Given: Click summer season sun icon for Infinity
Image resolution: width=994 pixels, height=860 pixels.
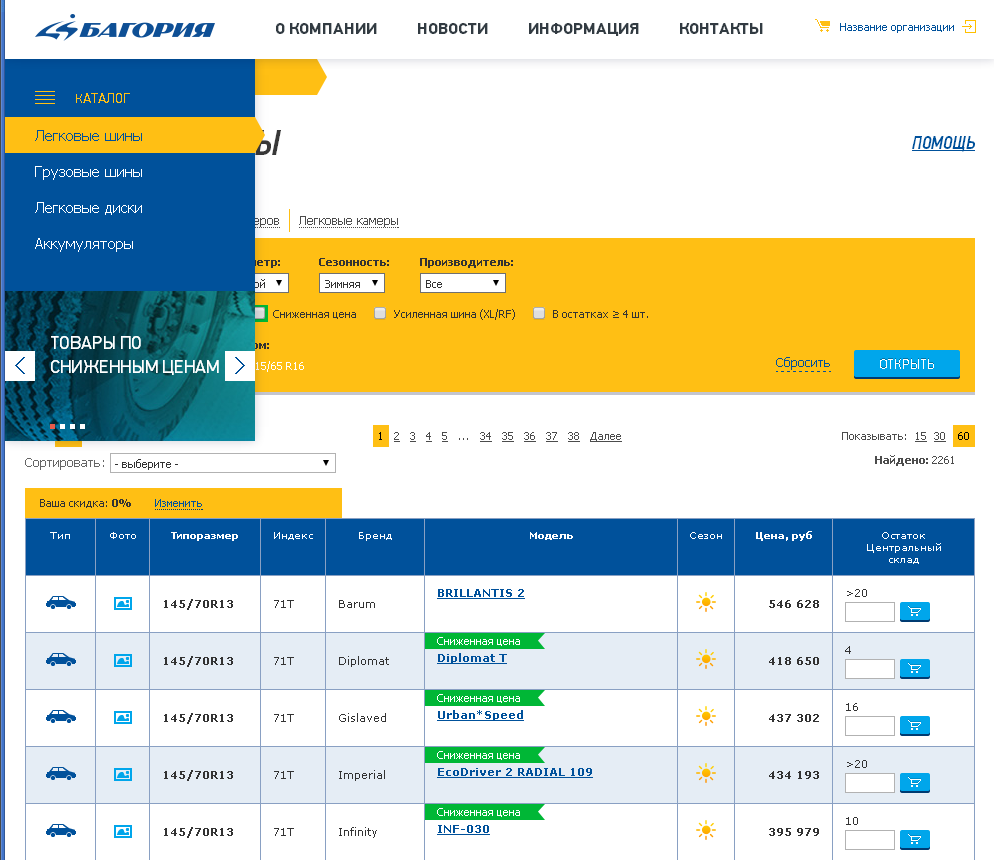Looking at the screenshot, I should (706, 830).
